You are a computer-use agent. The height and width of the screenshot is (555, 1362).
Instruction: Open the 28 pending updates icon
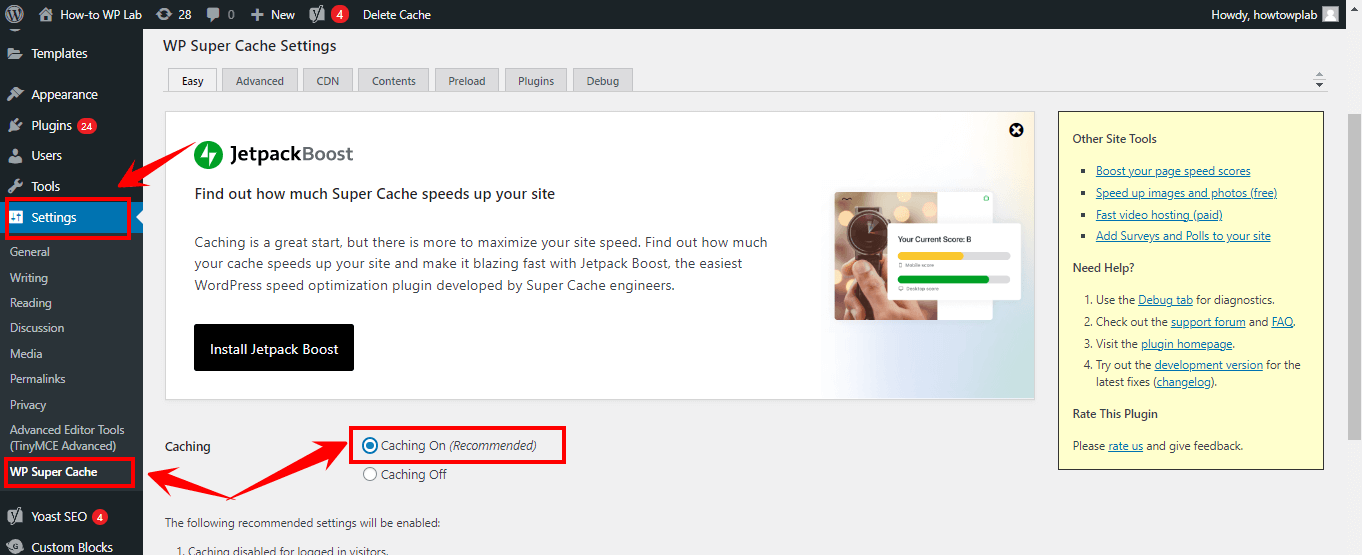(173, 14)
